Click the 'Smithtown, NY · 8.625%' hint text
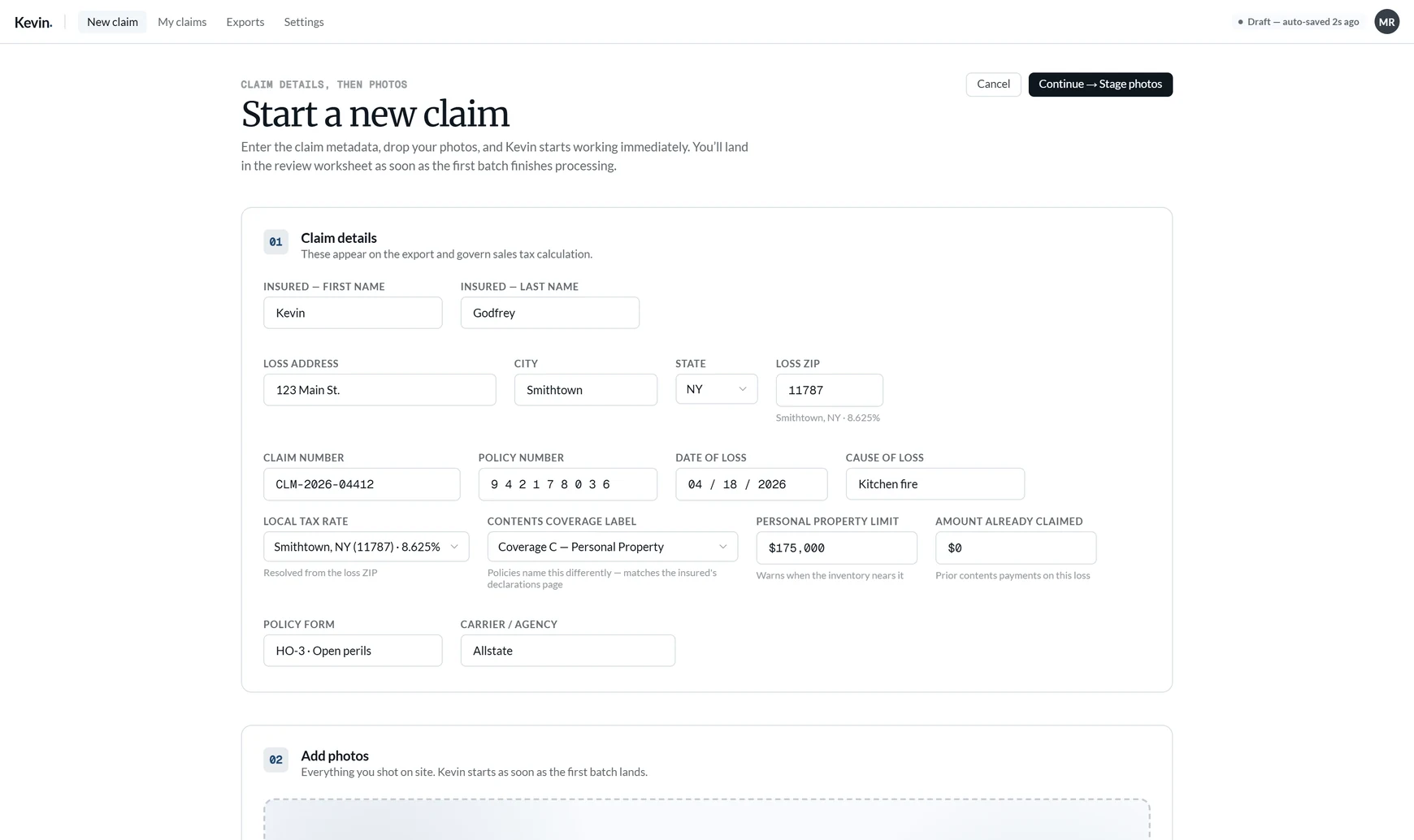The width and height of the screenshot is (1414, 840). [x=827, y=418]
